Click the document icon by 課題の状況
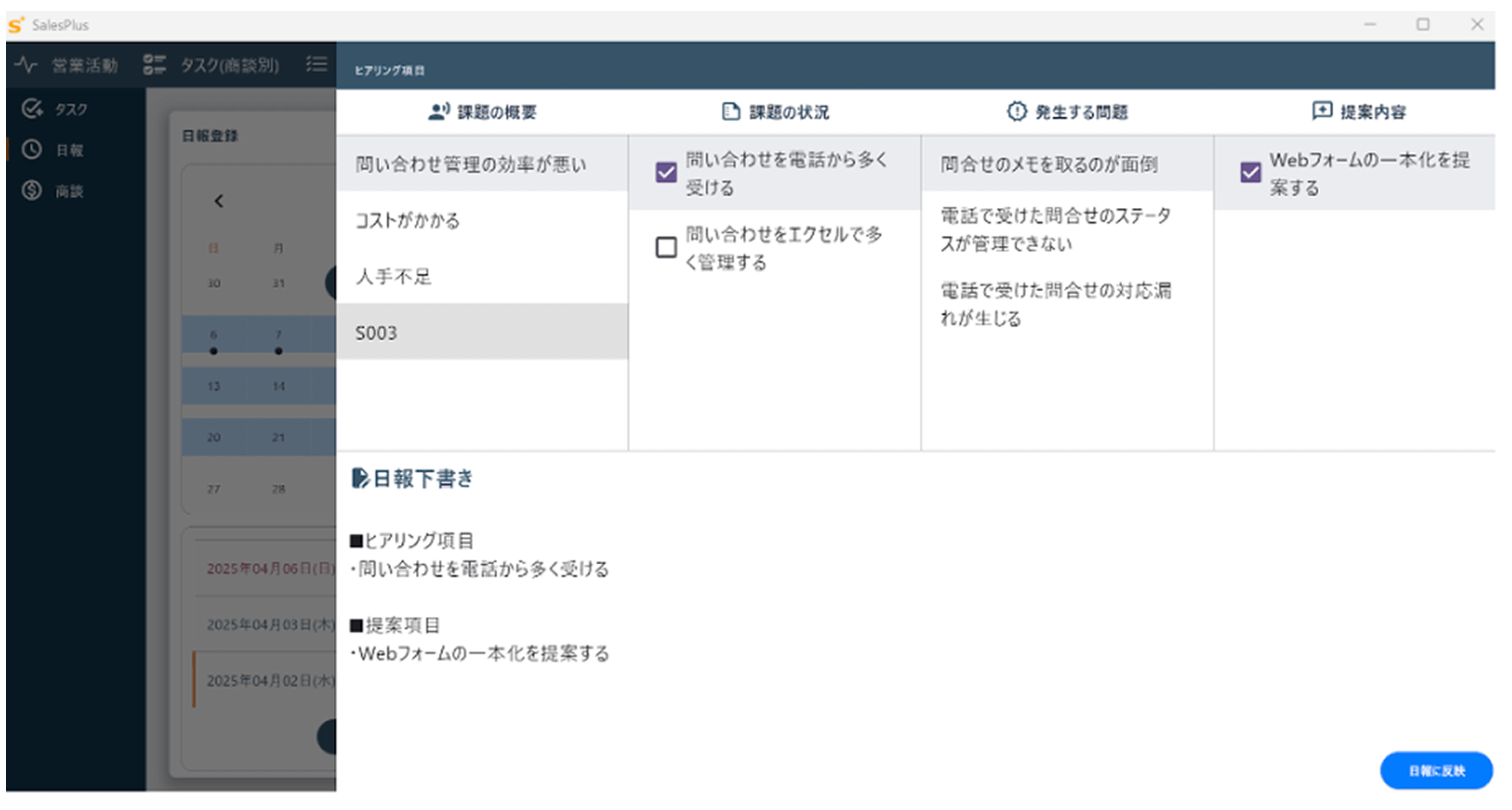This screenshot has height=810, width=1512. click(731, 112)
